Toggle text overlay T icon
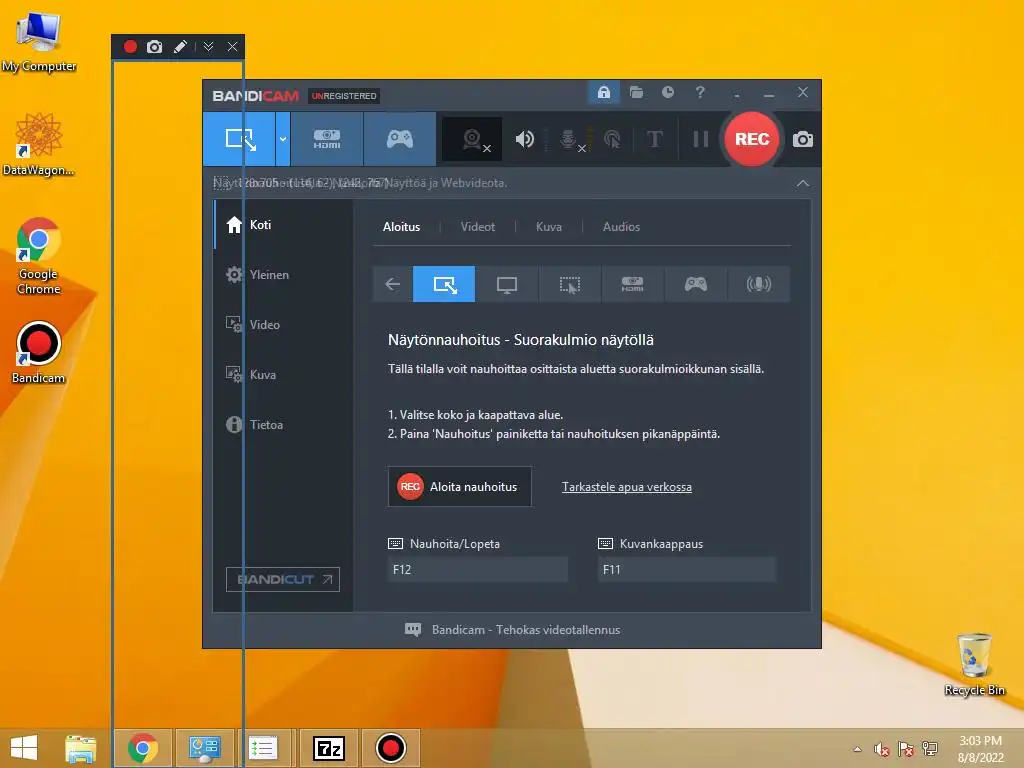Image resolution: width=1024 pixels, height=768 pixels. click(x=654, y=139)
